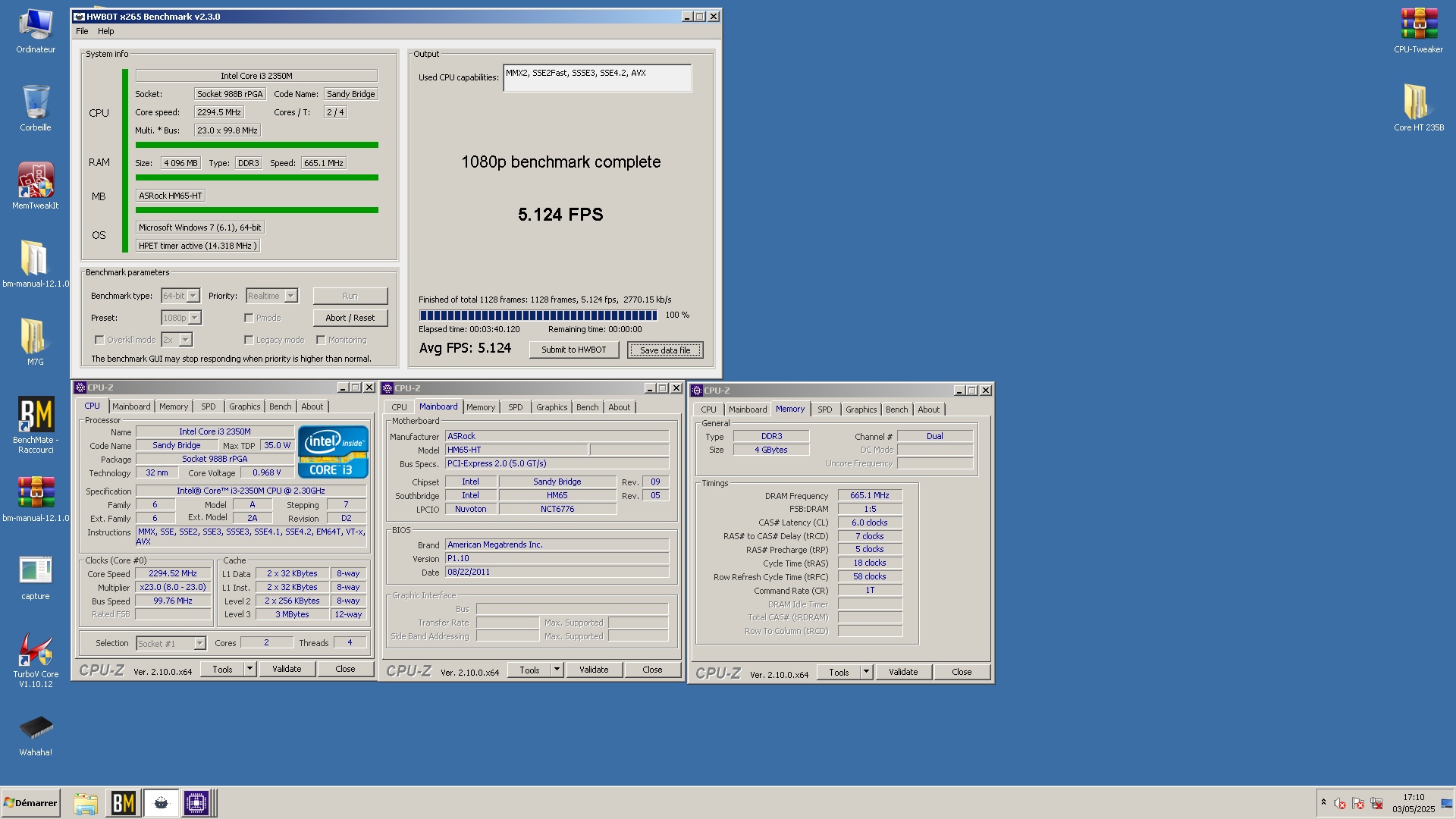Click the DRAM Frequency 665.1 MHz field
This screenshot has width=1456, height=819.
coord(870,495)
